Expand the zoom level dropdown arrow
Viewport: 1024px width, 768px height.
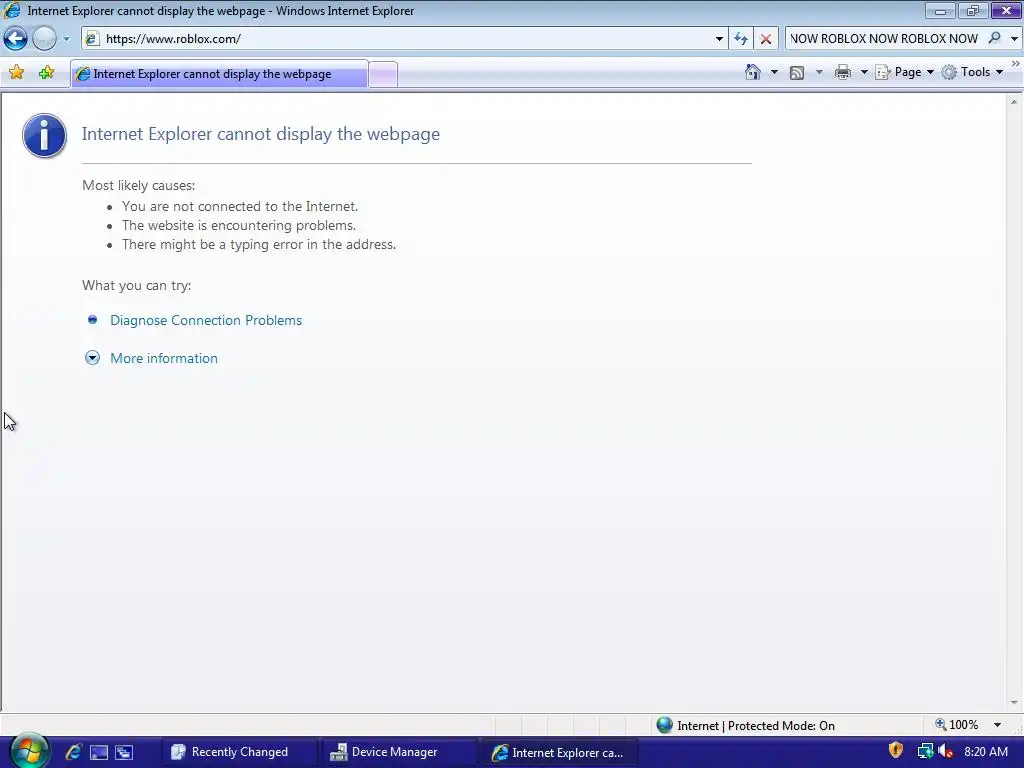click(x=997, y=725)
